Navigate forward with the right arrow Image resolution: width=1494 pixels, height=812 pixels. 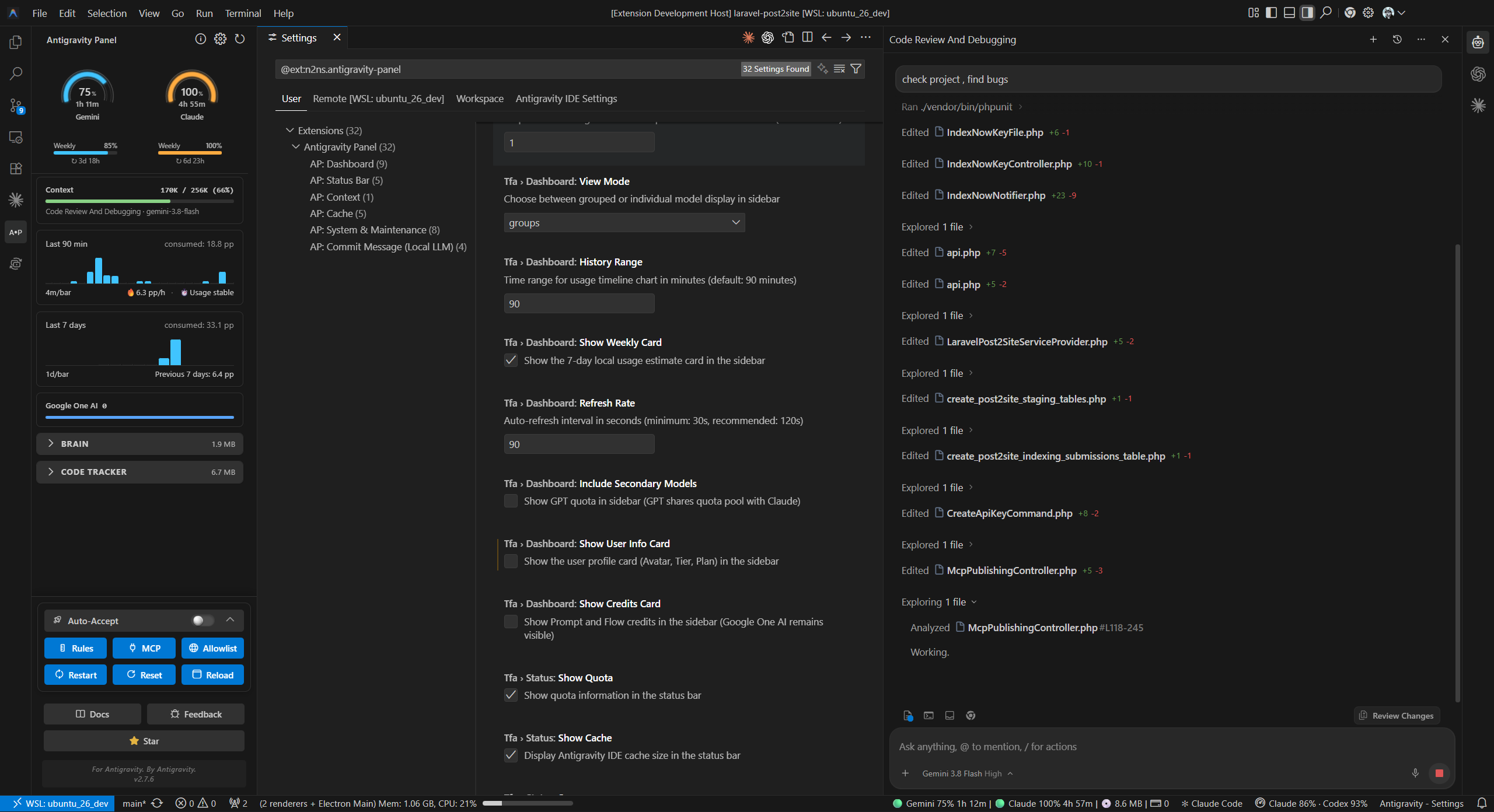point(846,37)
